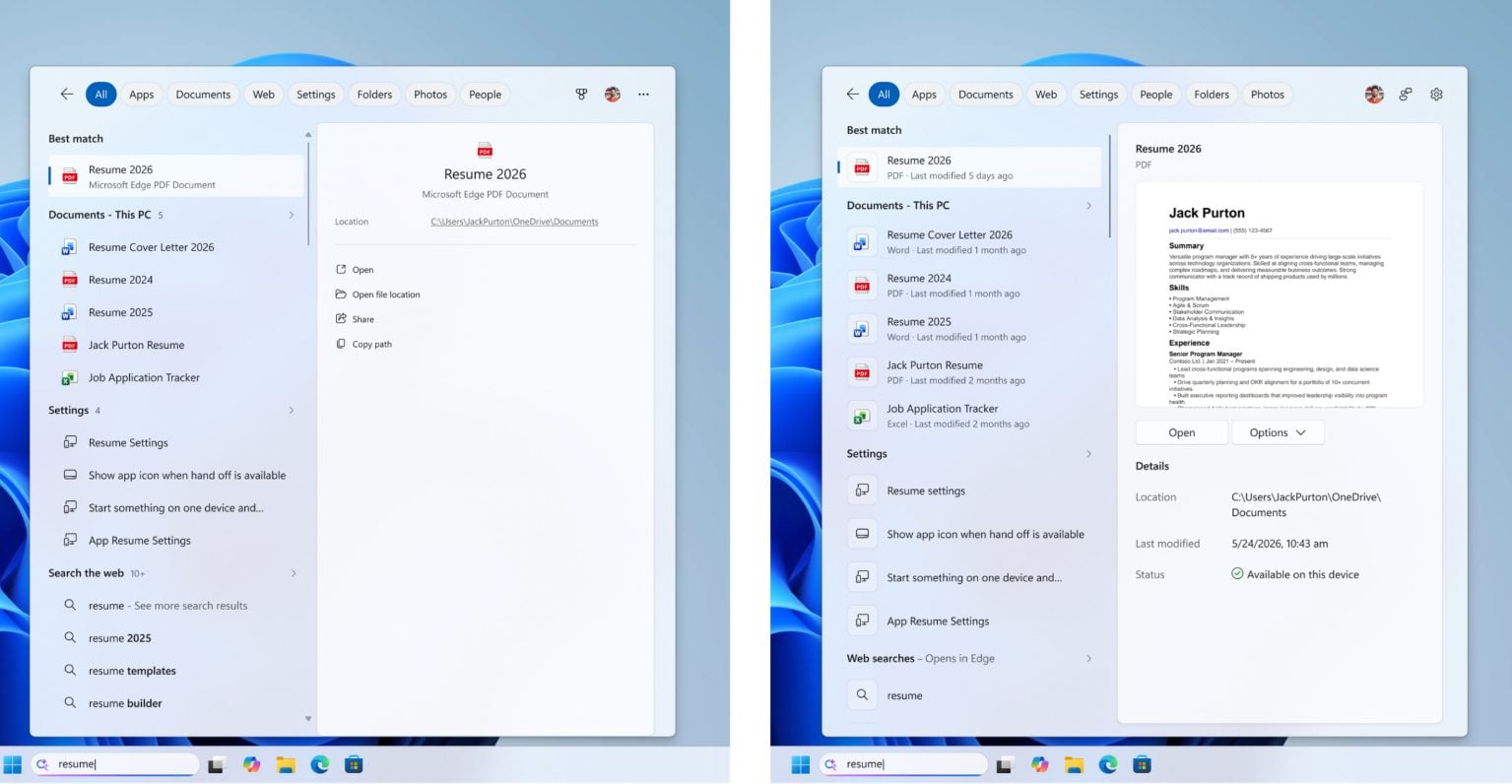
Task: Click the Jack Purton resume preview thumbnail
Action: [1280, 294]
